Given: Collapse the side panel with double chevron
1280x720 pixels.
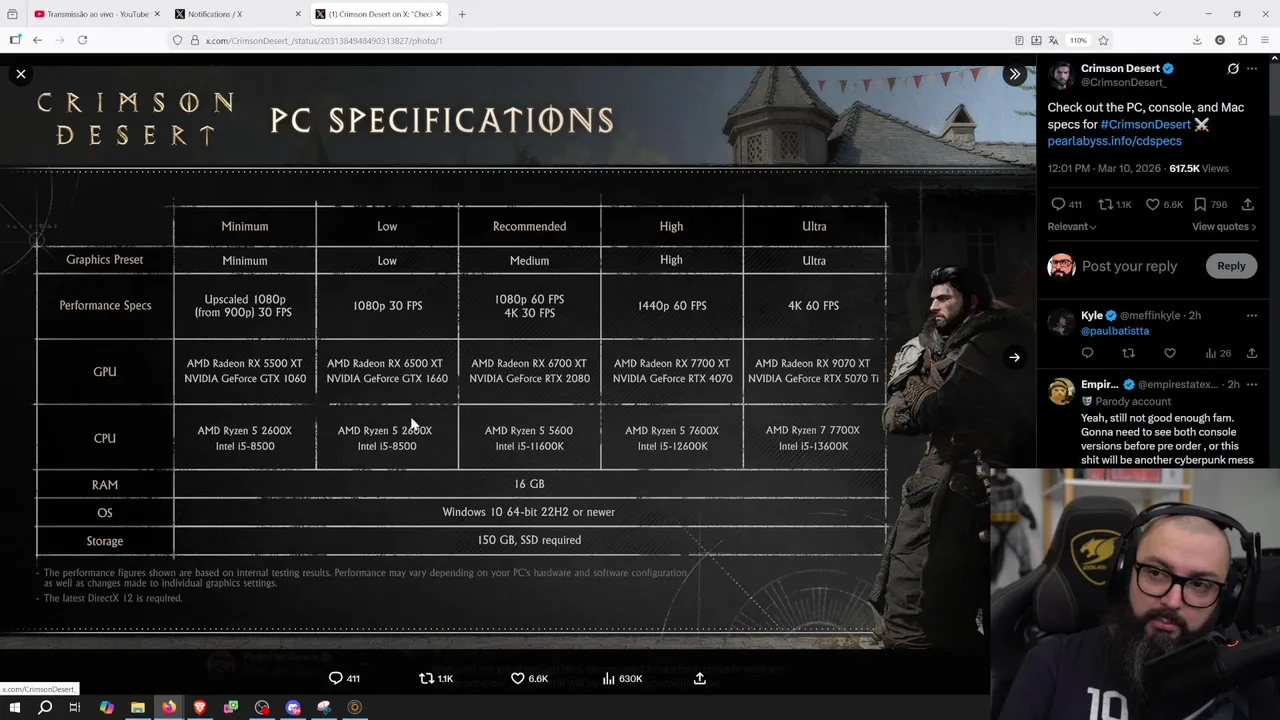Looking at the screenshot, I should point(1014,74).
